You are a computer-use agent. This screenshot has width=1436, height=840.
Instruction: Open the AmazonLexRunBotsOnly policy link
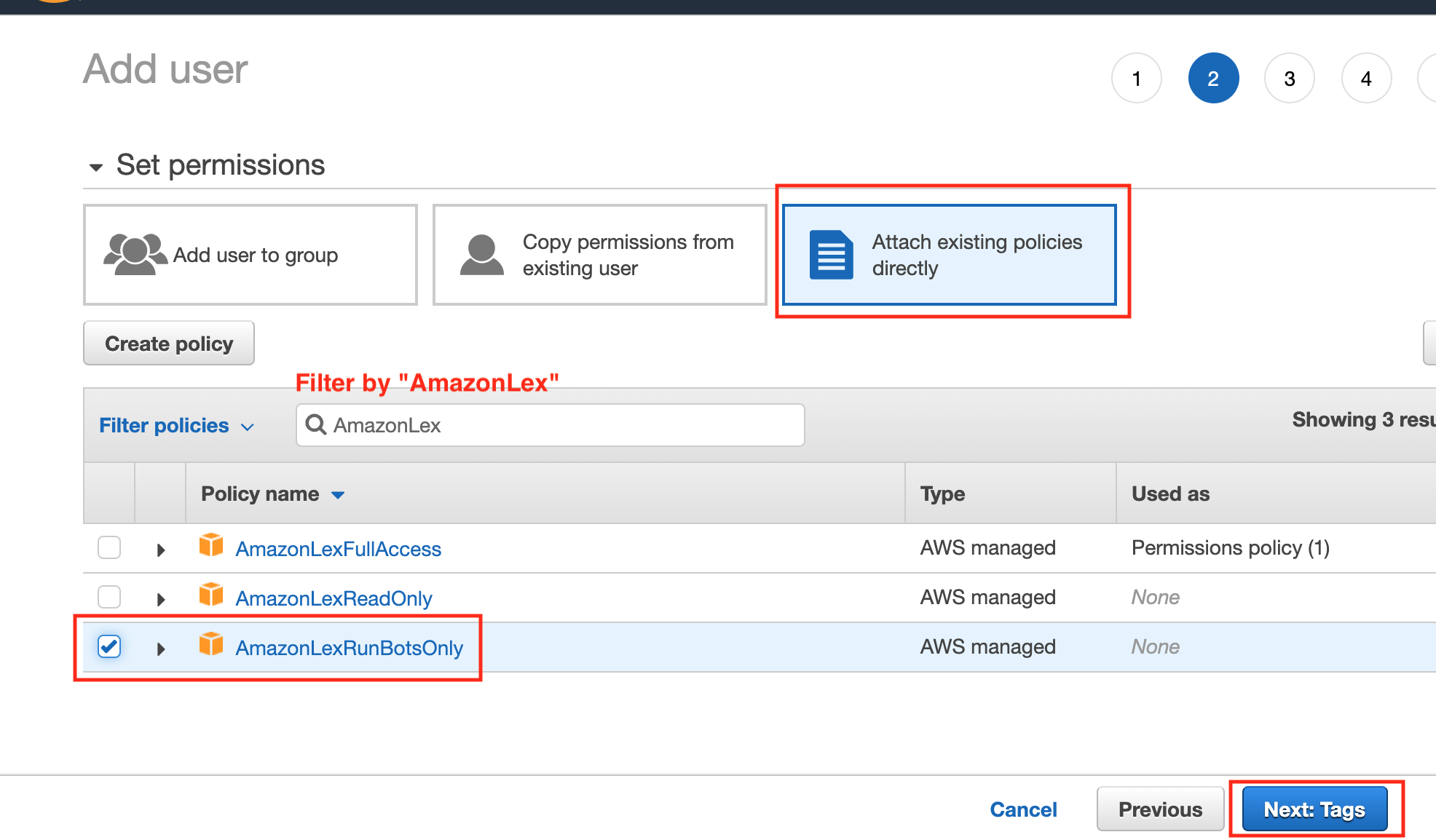pos(349,648)
